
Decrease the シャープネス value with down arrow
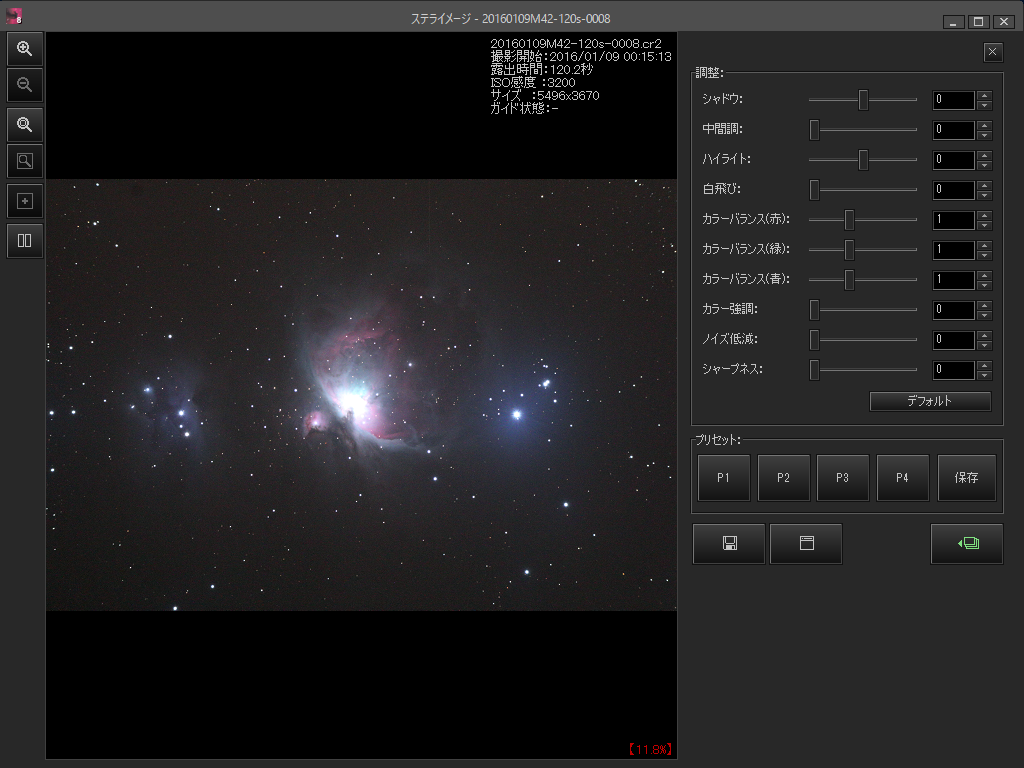984,375
